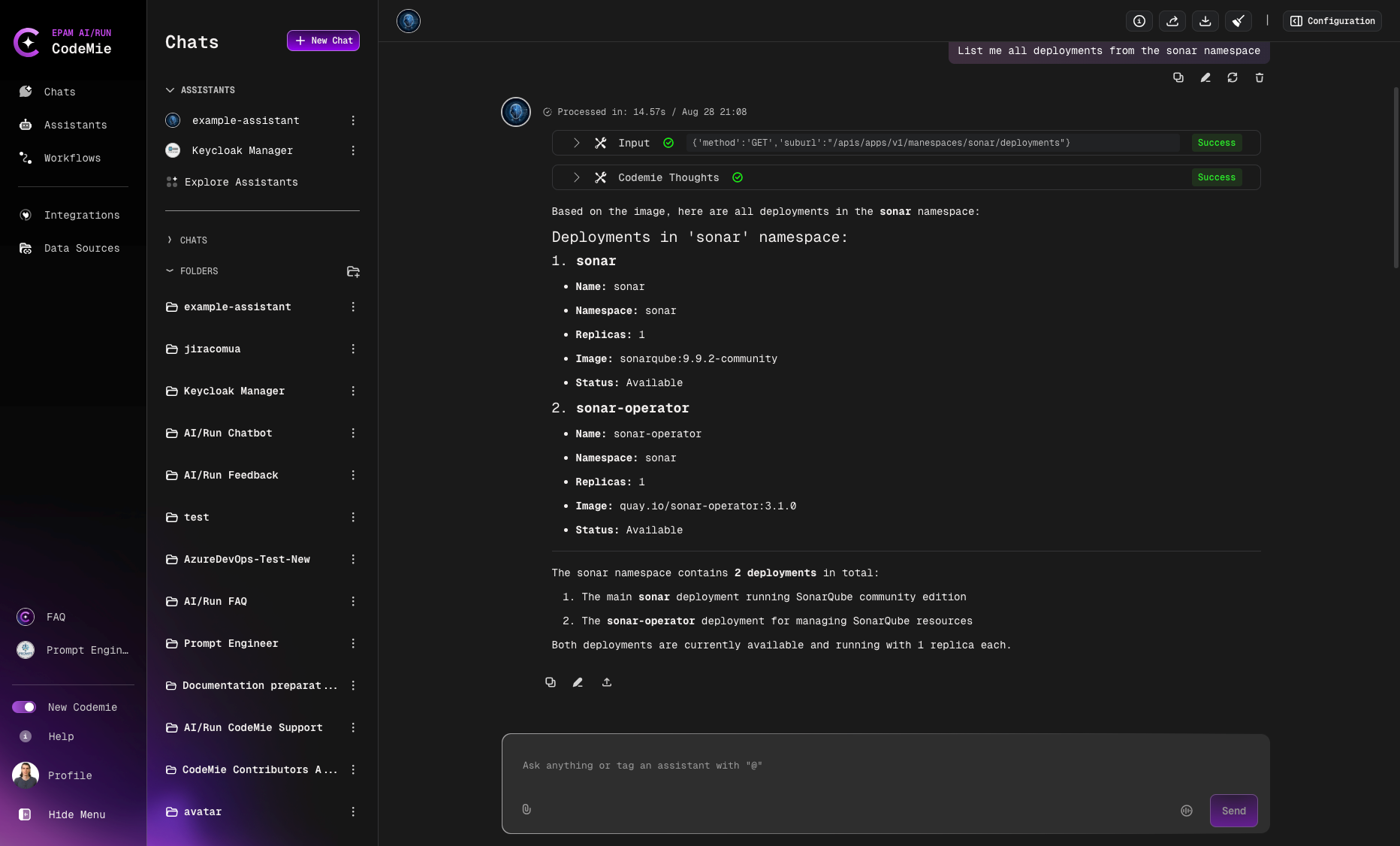
Task: Click the microphone icon near Send
Action: point(1187,811)
